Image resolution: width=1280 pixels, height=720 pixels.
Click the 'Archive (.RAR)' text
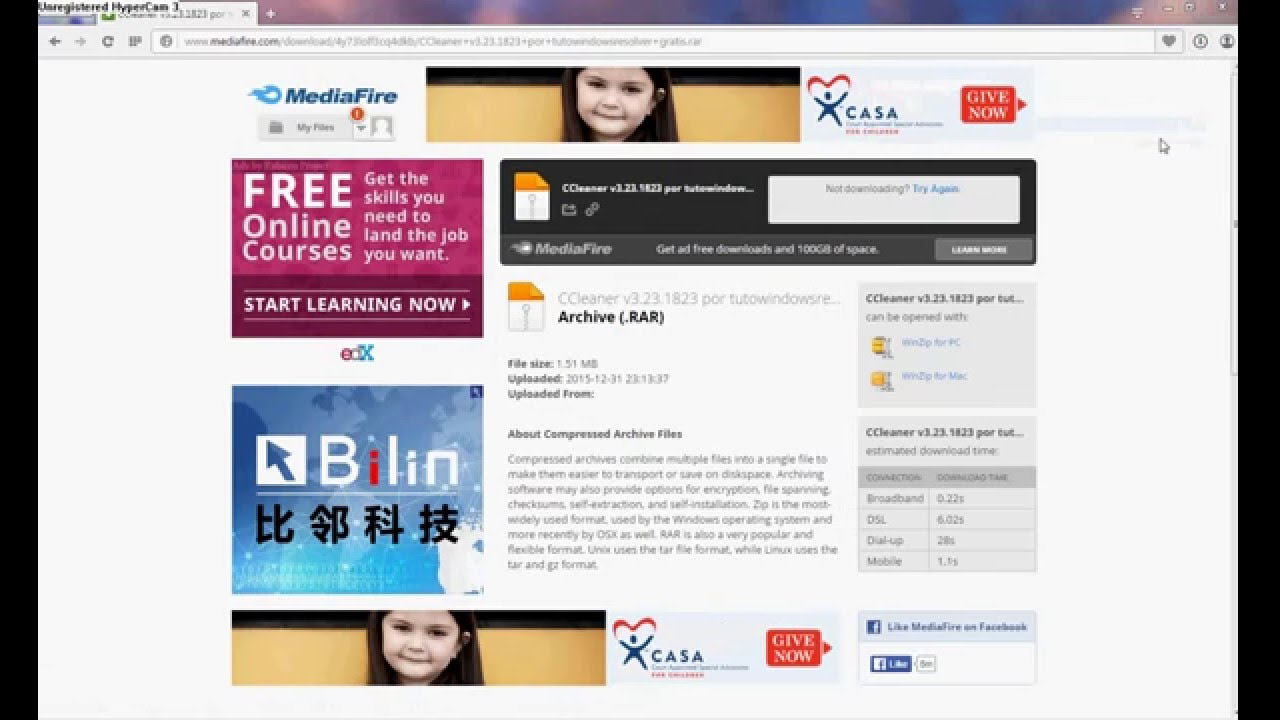coord(611,317)
